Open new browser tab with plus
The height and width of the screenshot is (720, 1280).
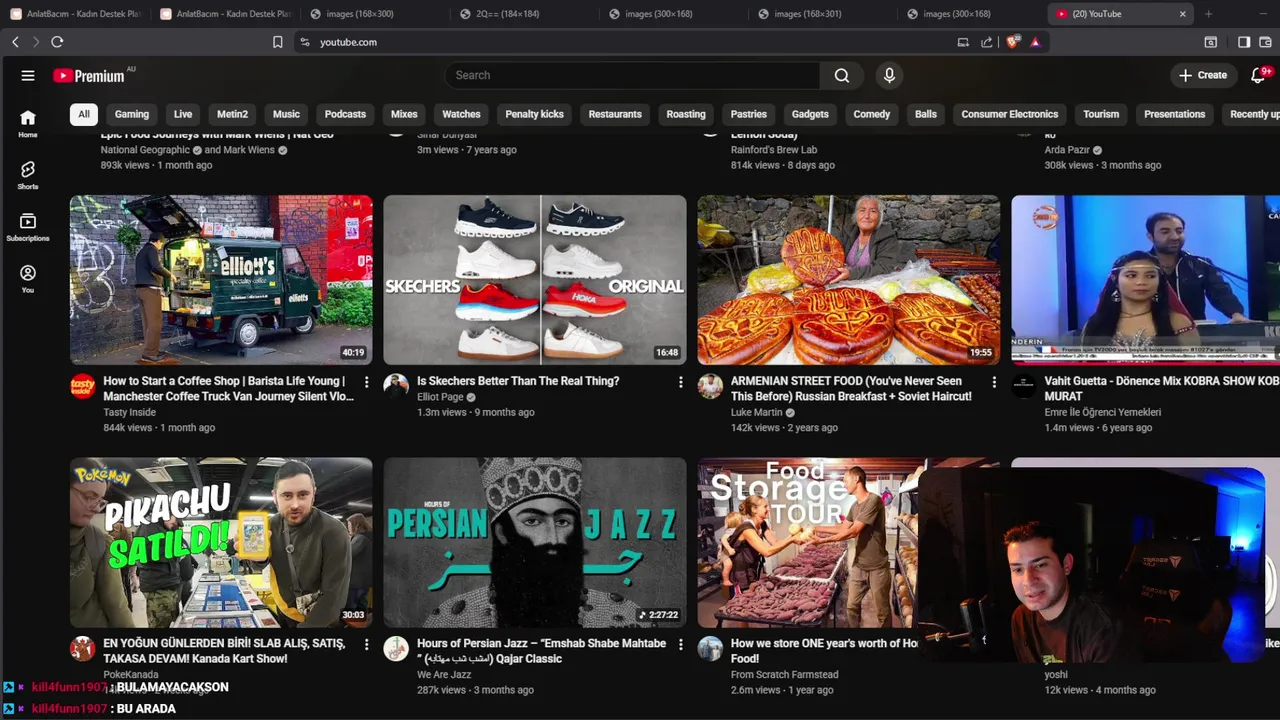[x=1208, y=14]
